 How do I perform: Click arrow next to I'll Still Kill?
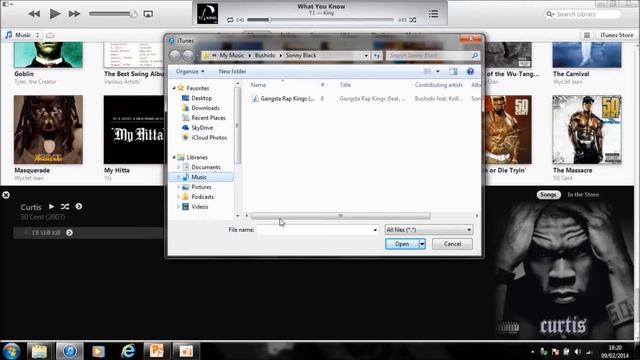pos(69,233)
